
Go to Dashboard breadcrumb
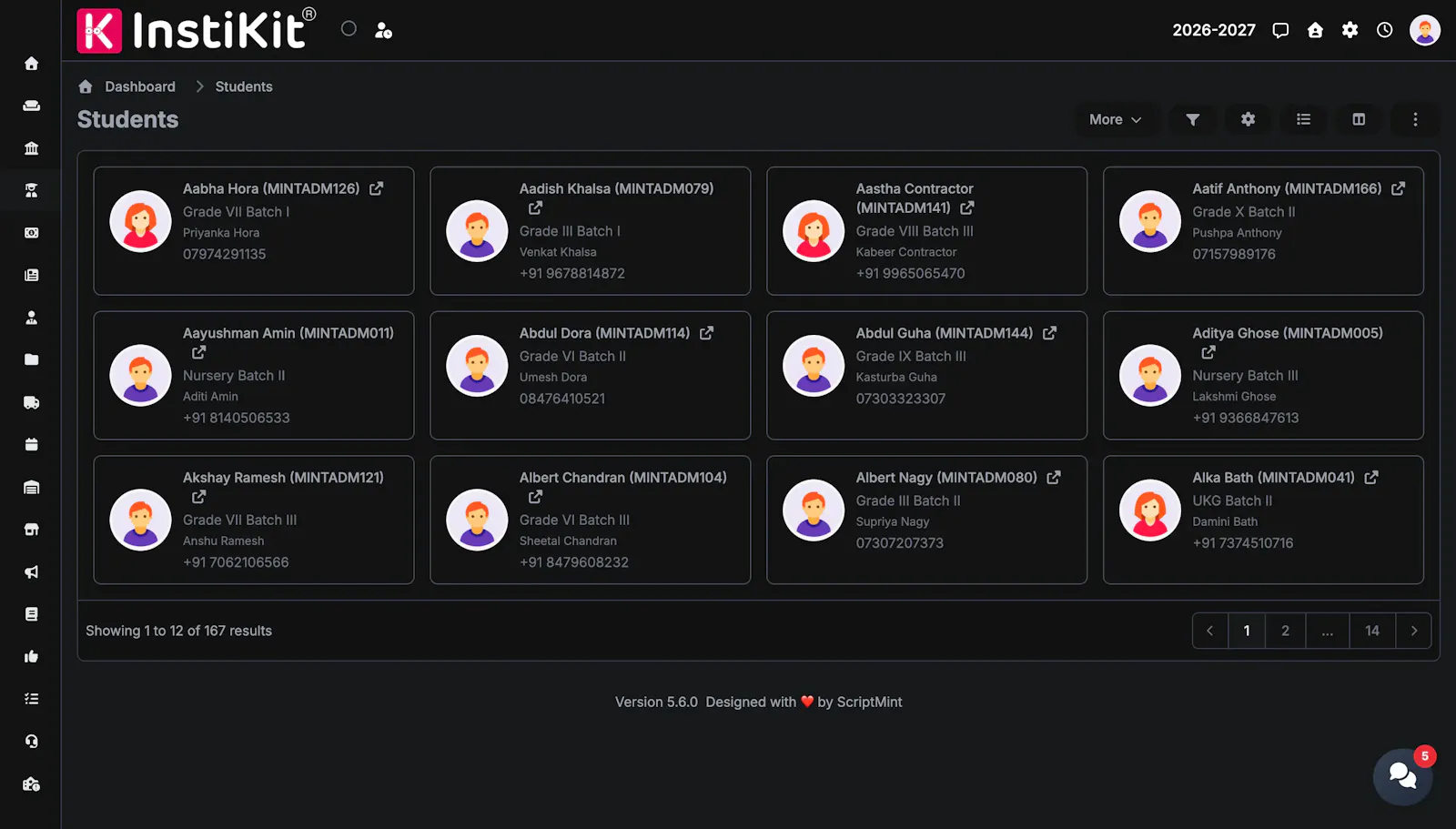[x=139, y=86]
